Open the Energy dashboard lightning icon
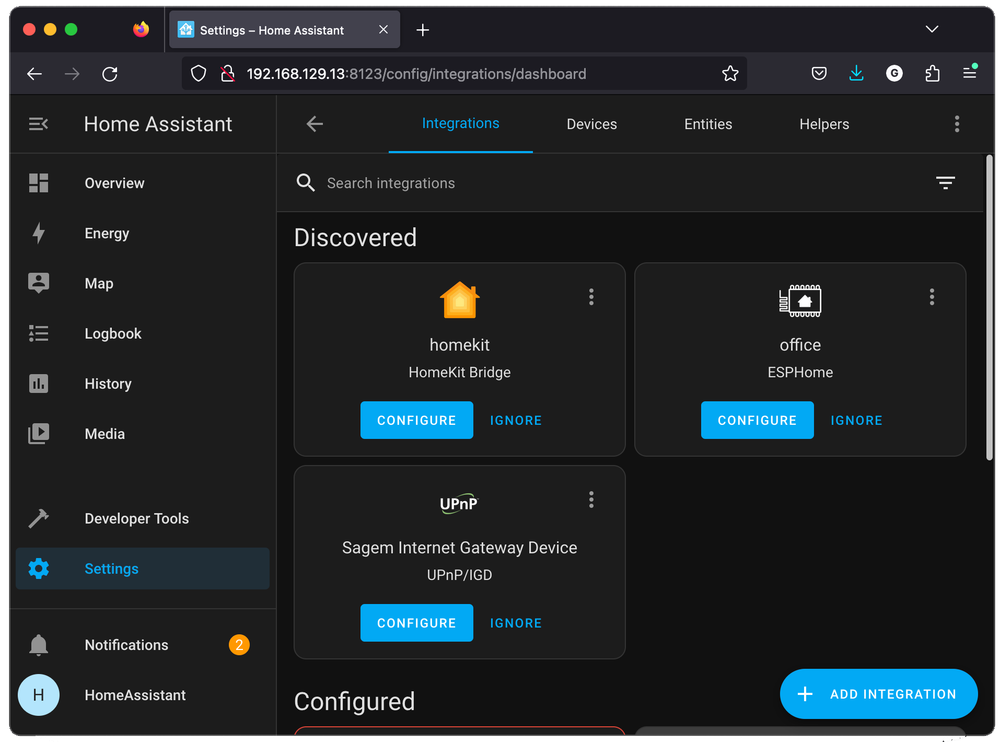 pos(38,233)
